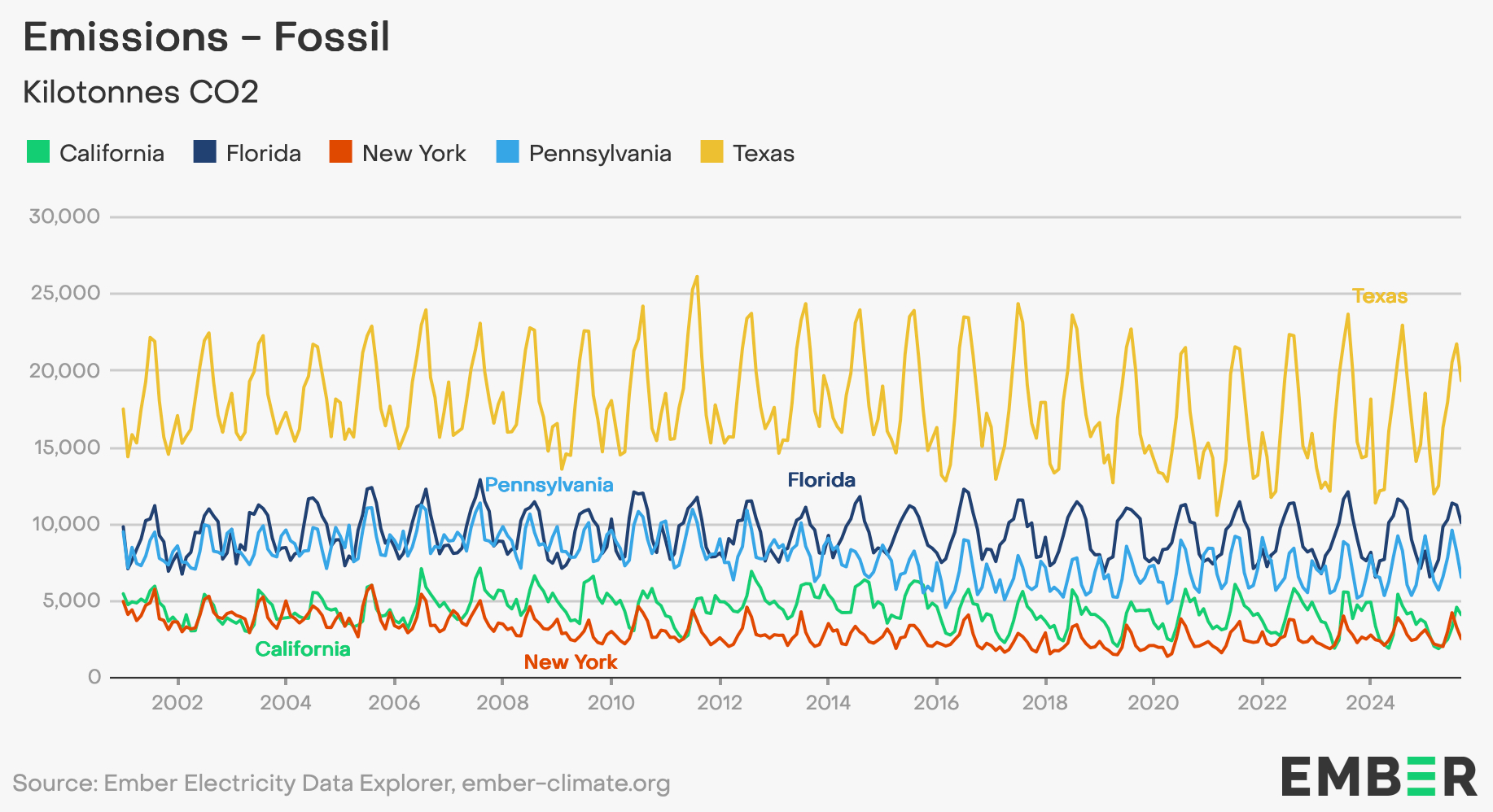Click the 2024 x-axis tick label

click(x=1369, y=703)
